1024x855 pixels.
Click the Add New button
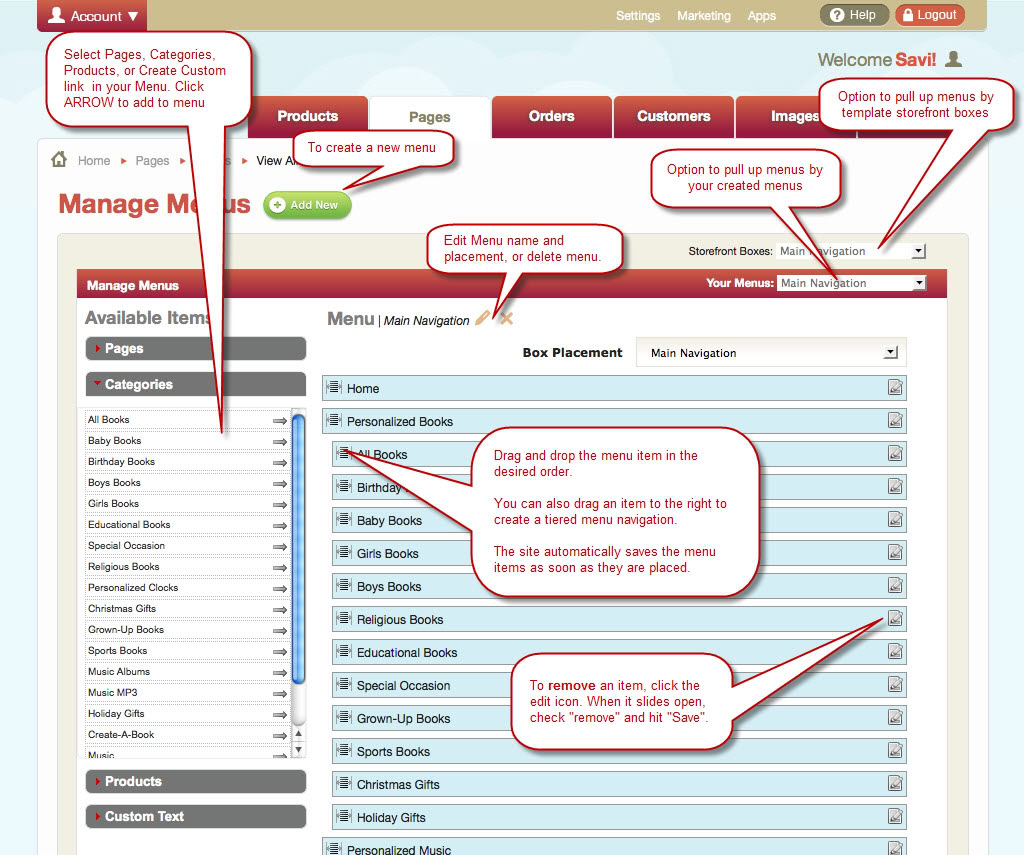click(x=307, y=205)
